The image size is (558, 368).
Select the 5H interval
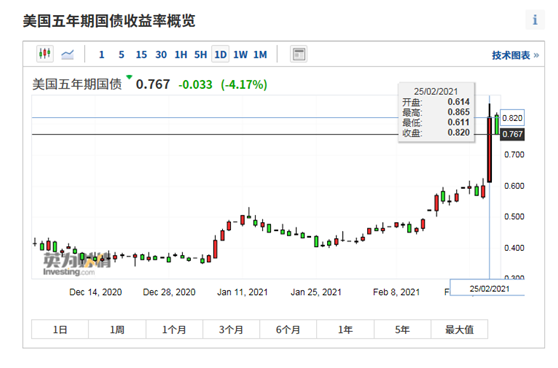[201, 55]
